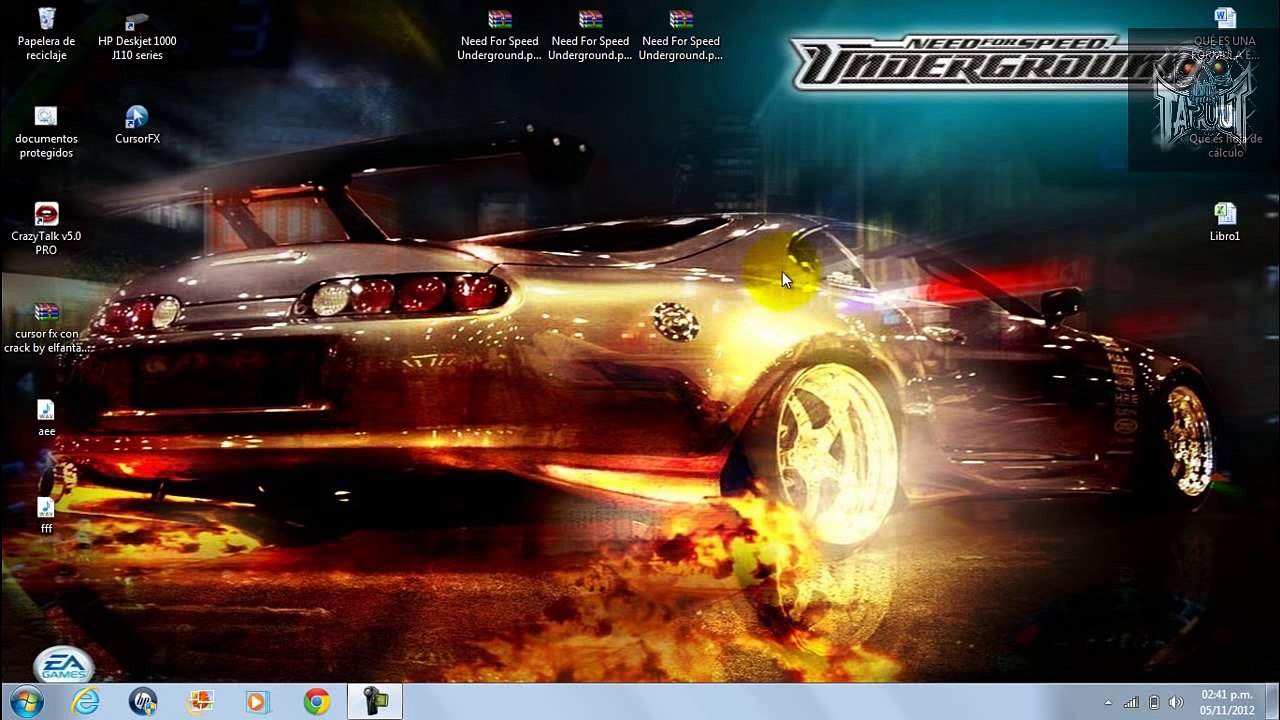Select the CursorFX desktop shortcut
The width and height of the screenshot is (1280, 720).
point(137,125)
